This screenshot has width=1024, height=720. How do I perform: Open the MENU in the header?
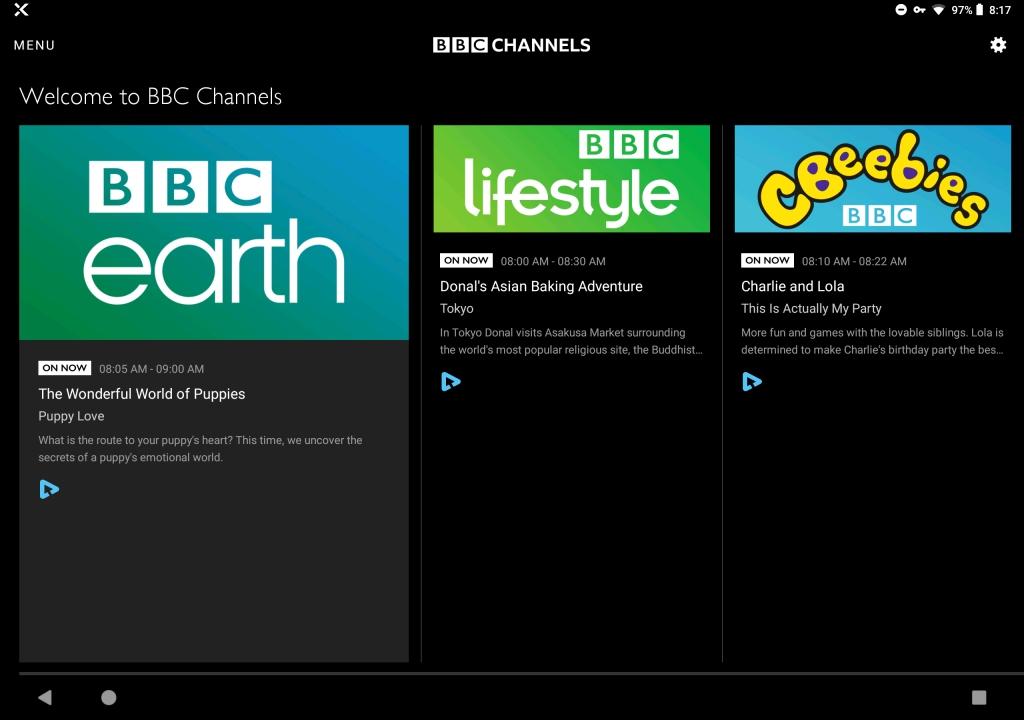click(x=34, y=45)
